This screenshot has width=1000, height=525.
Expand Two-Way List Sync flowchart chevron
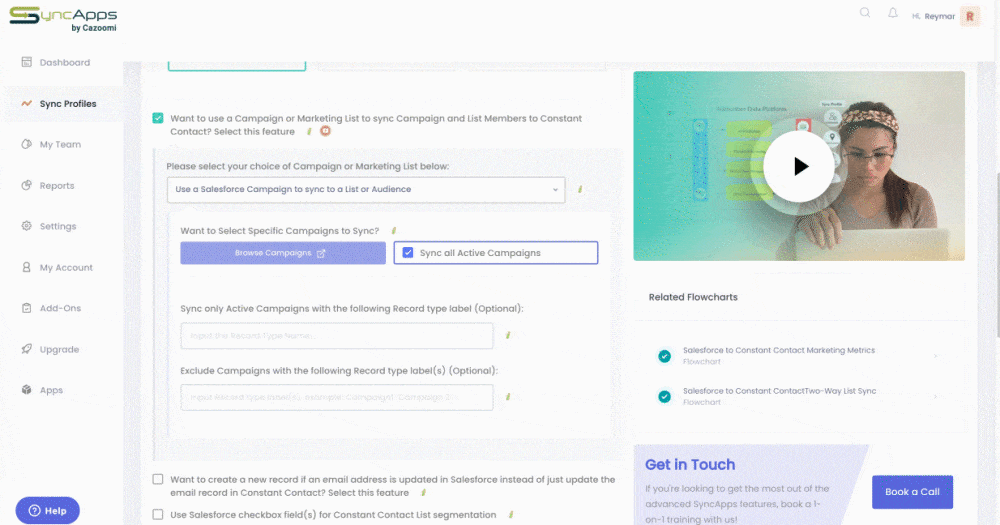pos(936,397)
